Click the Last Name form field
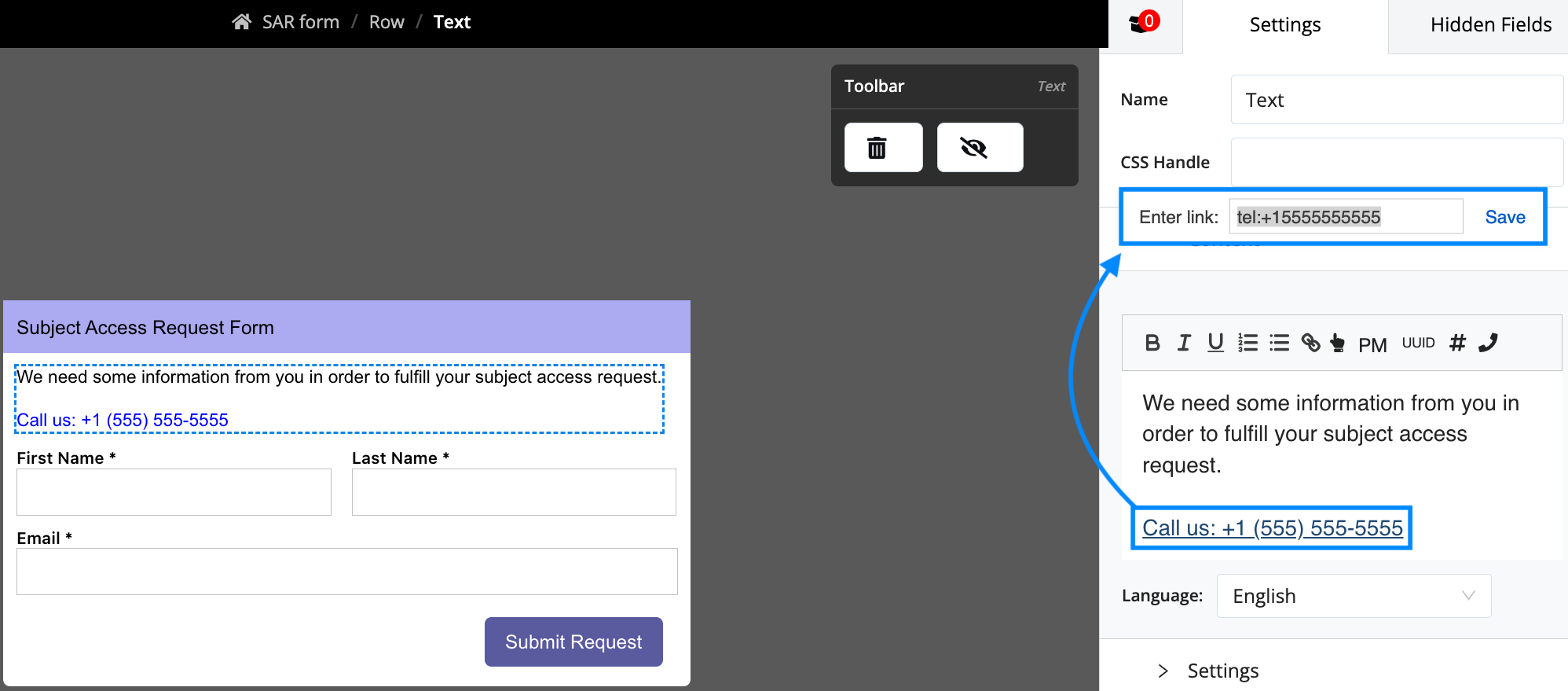1568x691 pixels. pos(514,492)
